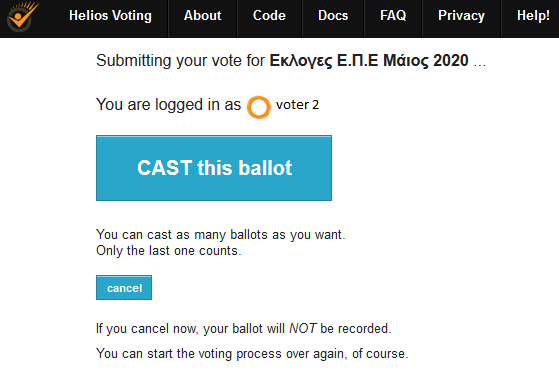The height and width of the screenshot is (385, 559).
Task: Go to the Code section
Action: click(269, 16)
